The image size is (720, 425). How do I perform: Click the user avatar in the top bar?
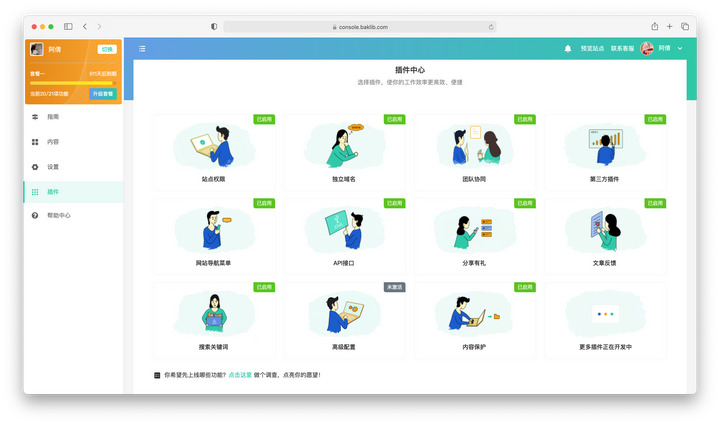coord(647,48)
